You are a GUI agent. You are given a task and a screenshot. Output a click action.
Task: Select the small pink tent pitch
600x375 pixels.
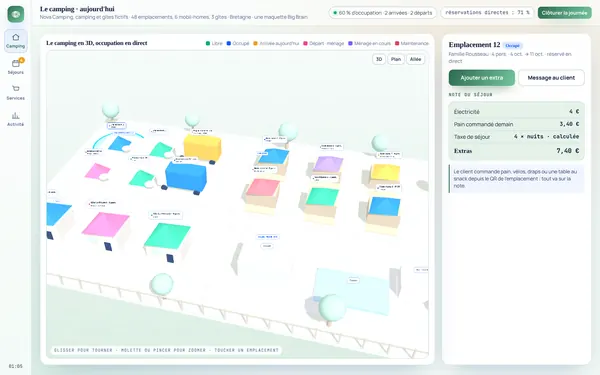[x=97, y=171]
